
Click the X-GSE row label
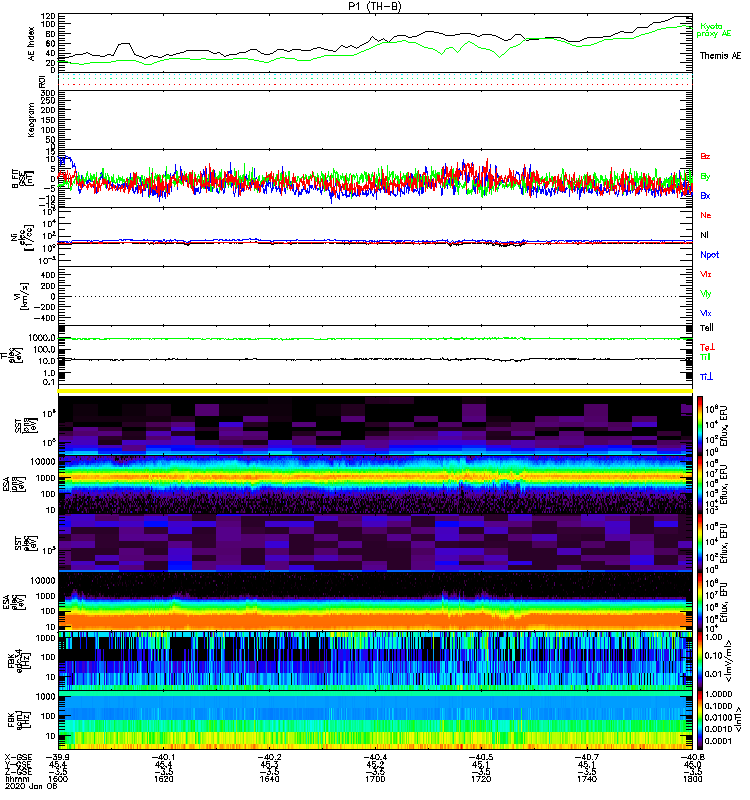[x=16, y=757]
